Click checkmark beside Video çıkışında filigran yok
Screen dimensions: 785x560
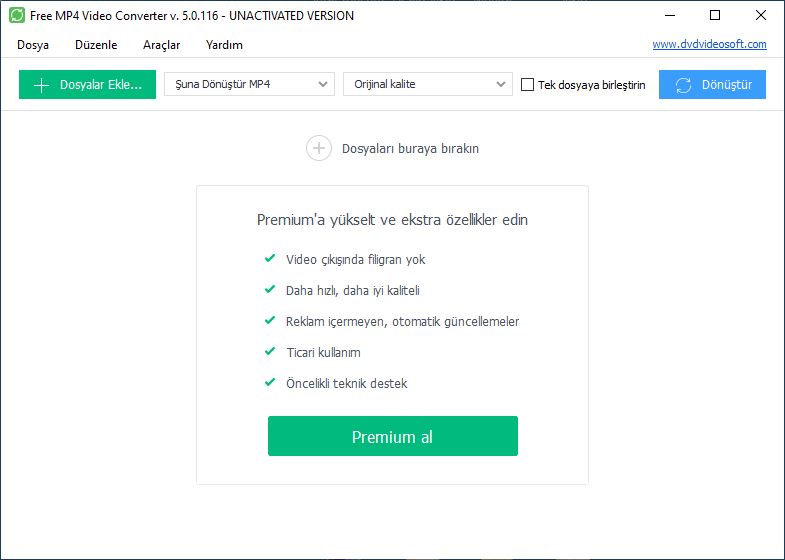pyautogui.click(x=270, y=258)
